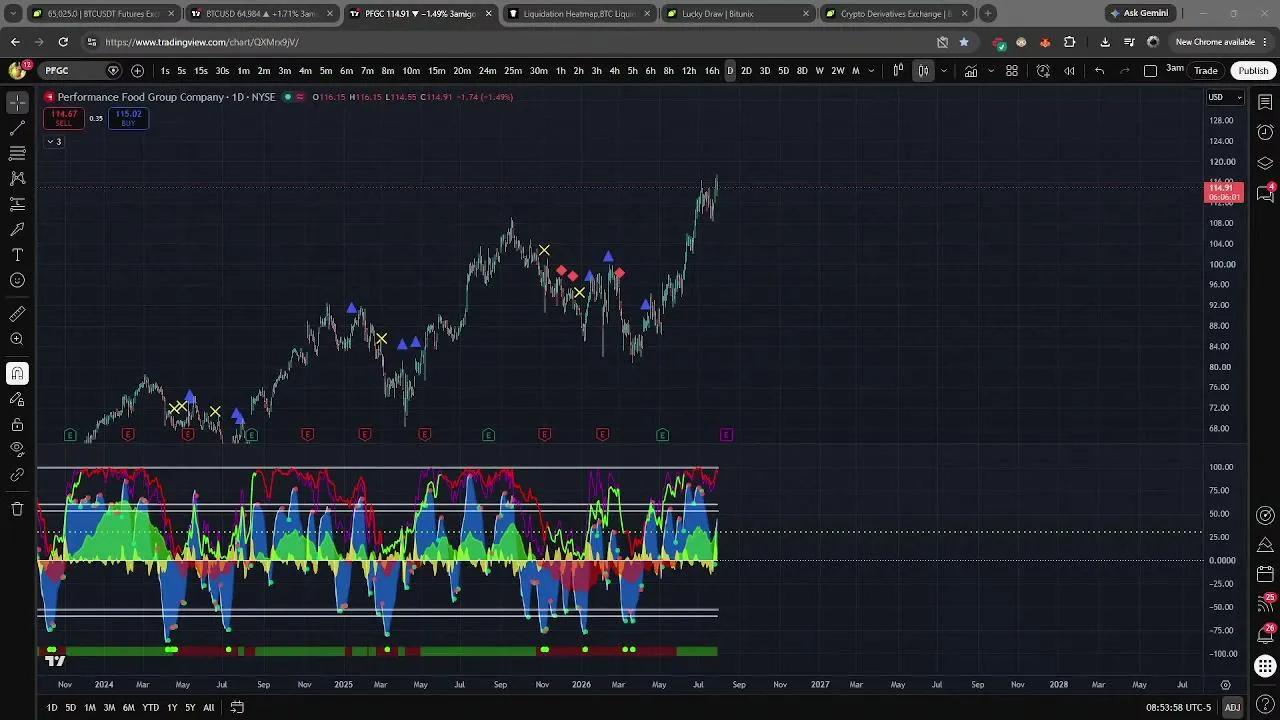Click the add symbol plus icon
This screenshot has height=720, width=1280.
137,71
